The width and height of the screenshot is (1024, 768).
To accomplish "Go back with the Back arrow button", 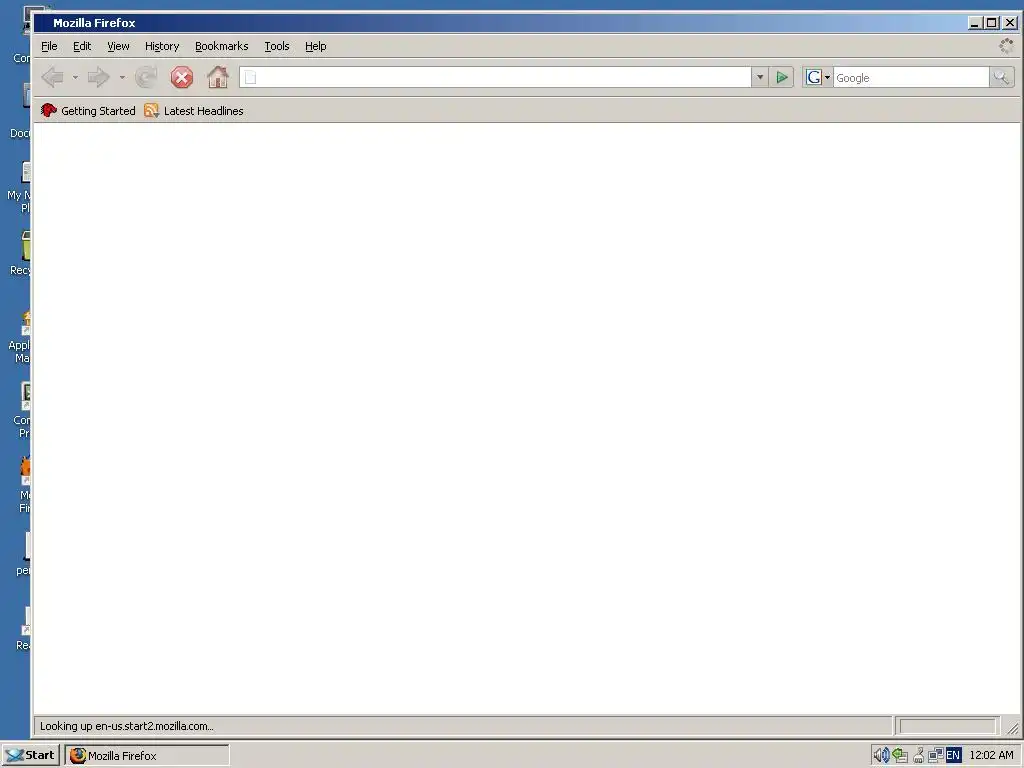I will point(53,78).
